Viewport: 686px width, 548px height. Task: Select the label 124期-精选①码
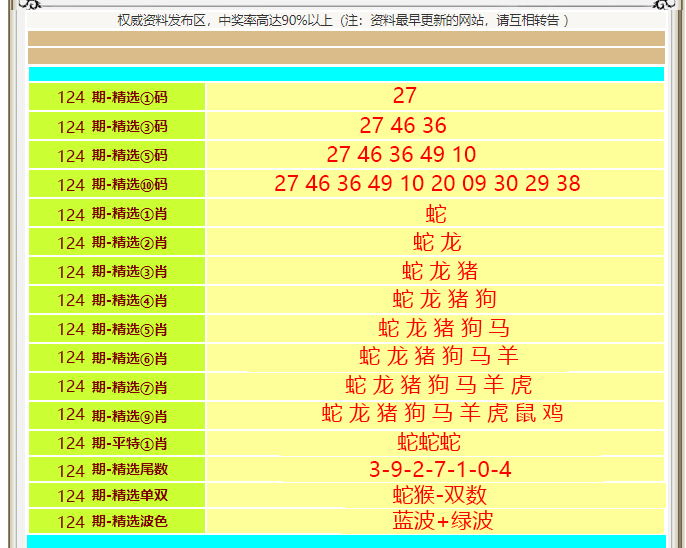(x=112, y=97)
